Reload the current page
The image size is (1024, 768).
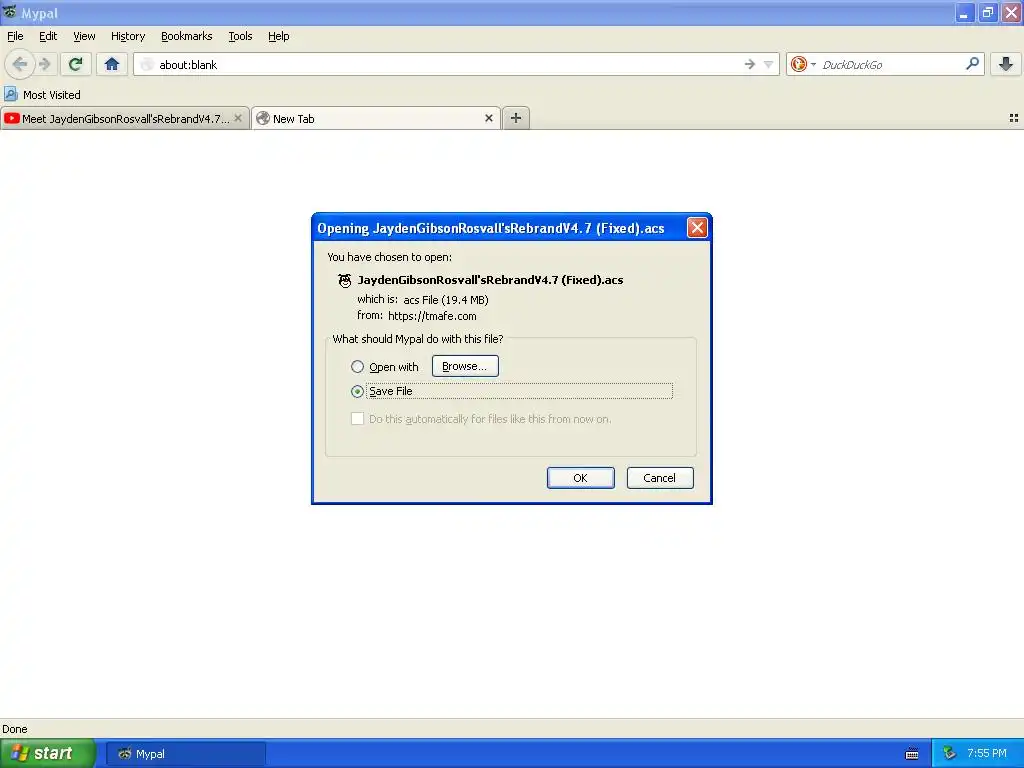(x=75, y=64)
